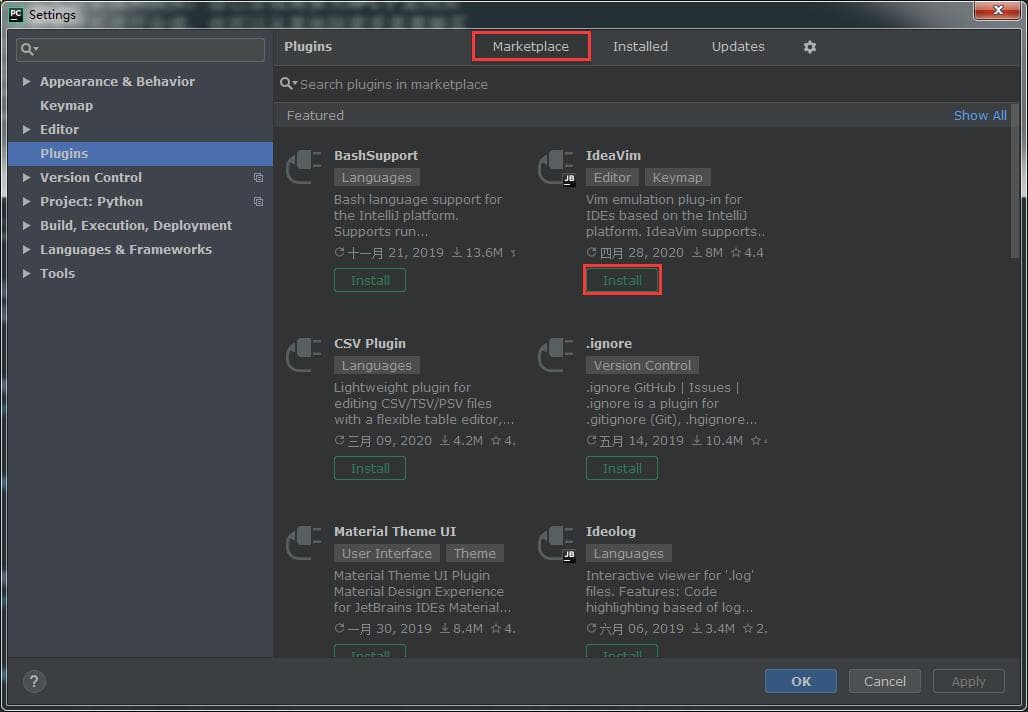Install the BashSupport plugin

370,280
